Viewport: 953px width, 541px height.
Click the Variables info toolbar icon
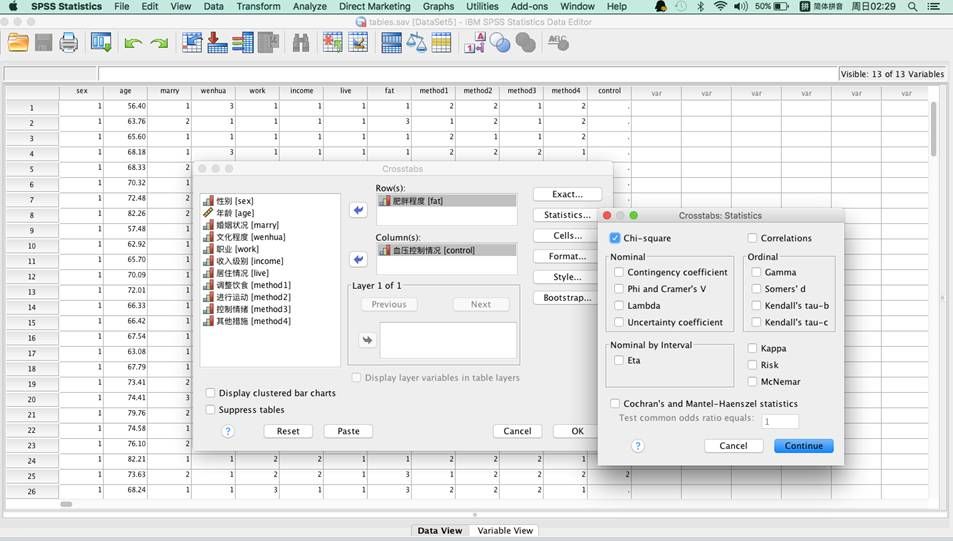click(x=243, y=43)
